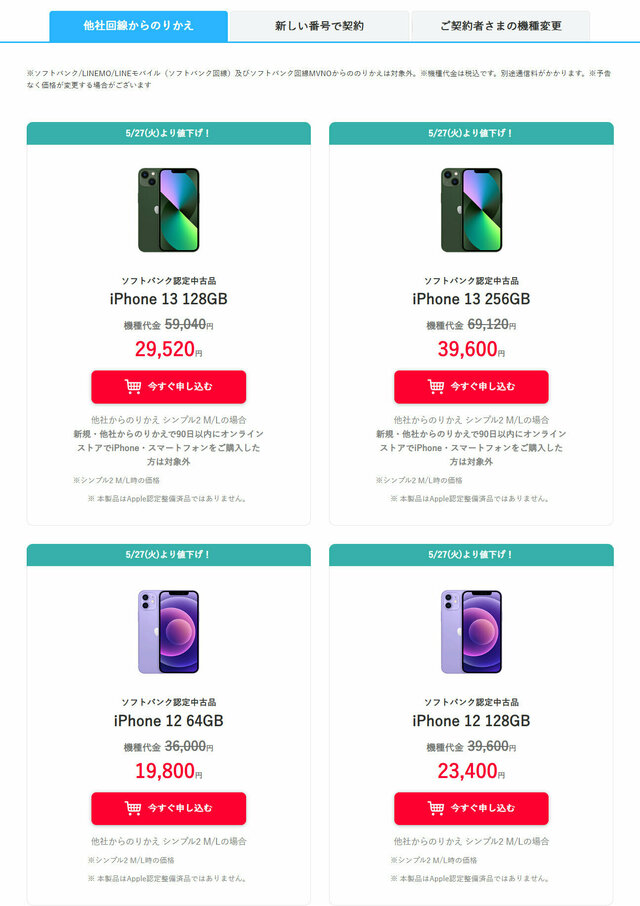
Task: Open green iPhone 13 128GB product image
Action: coord(169,210)
